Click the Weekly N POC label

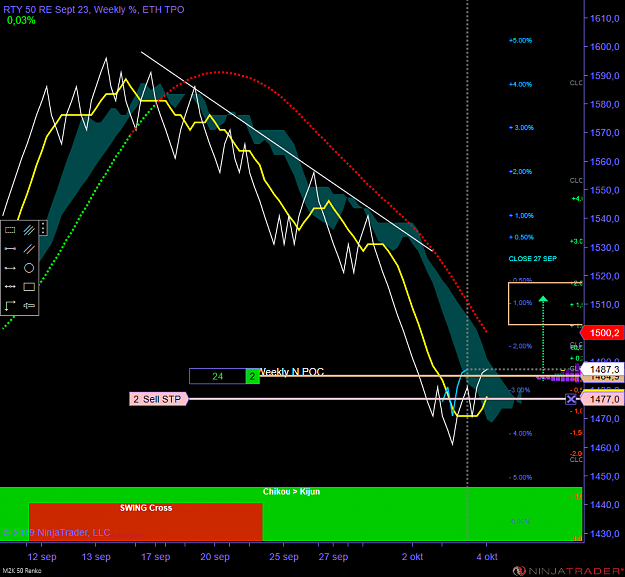(x=292, y=371)
